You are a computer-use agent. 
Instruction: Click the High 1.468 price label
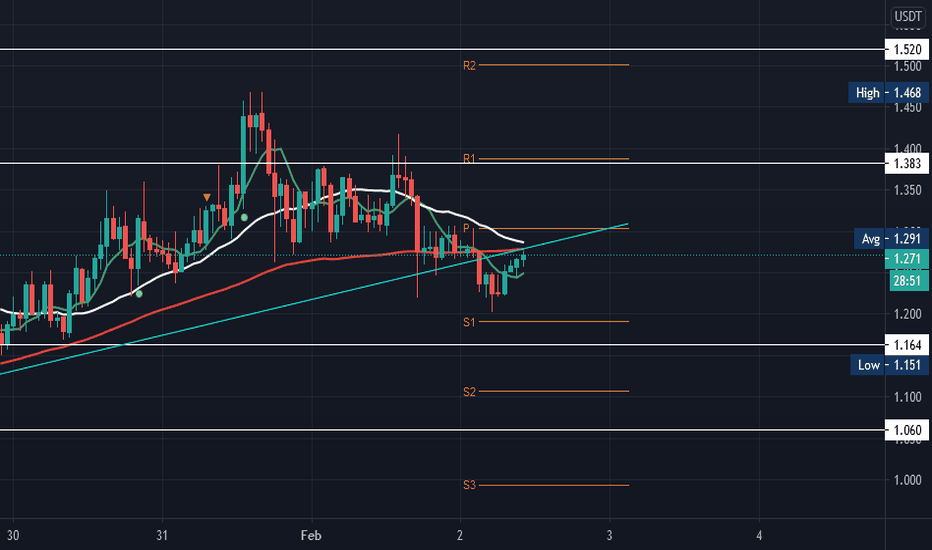point(888,93)
